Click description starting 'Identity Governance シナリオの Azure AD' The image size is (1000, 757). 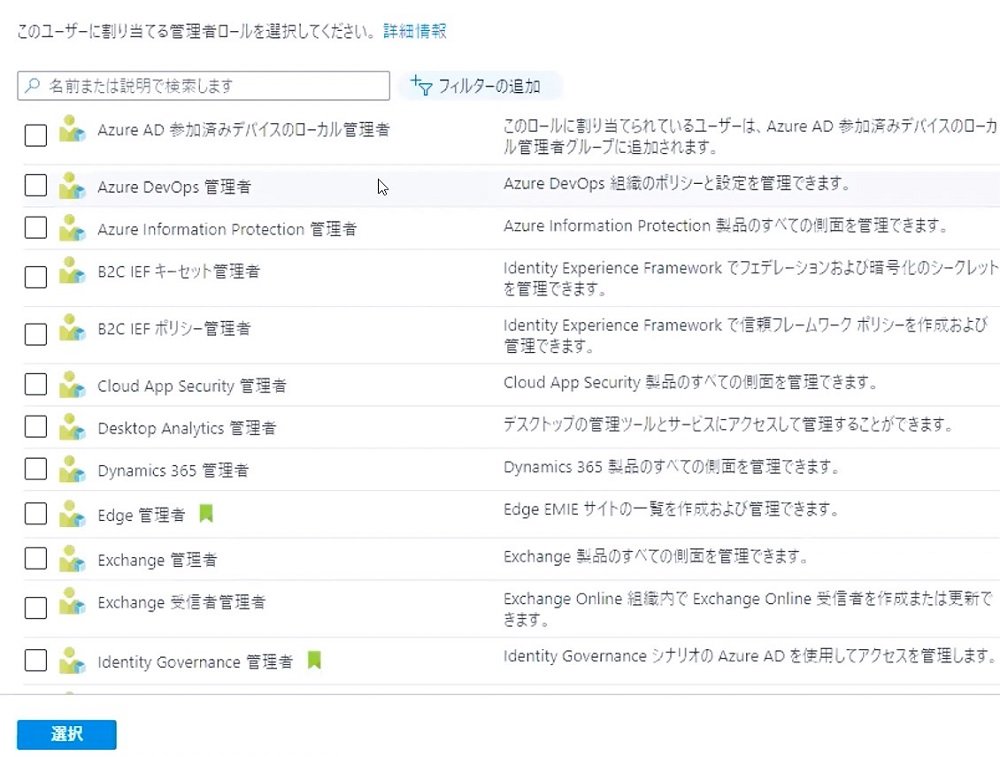click(749, 656)
